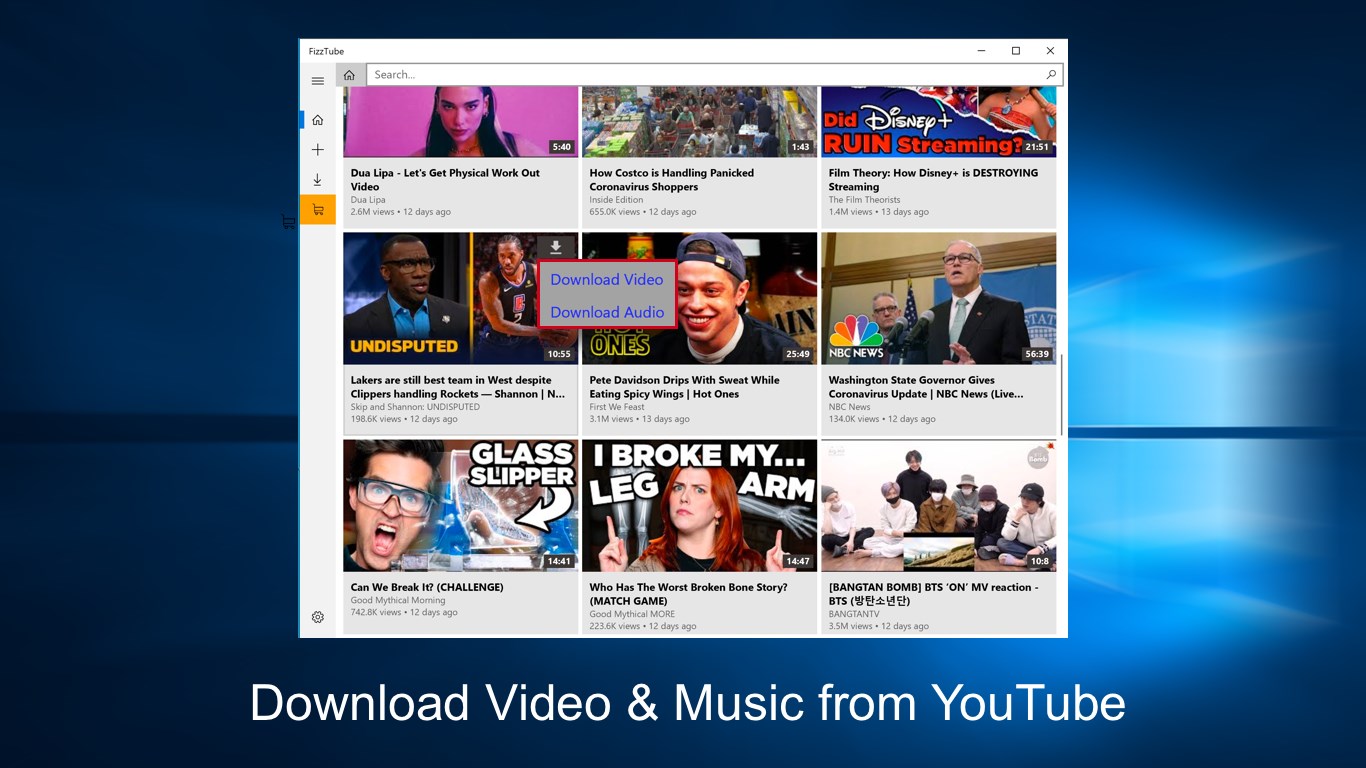This screenshot has height=768, width=1366.
Task: Open the downloads arrow icon in sidebar
Action: [x=318, y=180]
